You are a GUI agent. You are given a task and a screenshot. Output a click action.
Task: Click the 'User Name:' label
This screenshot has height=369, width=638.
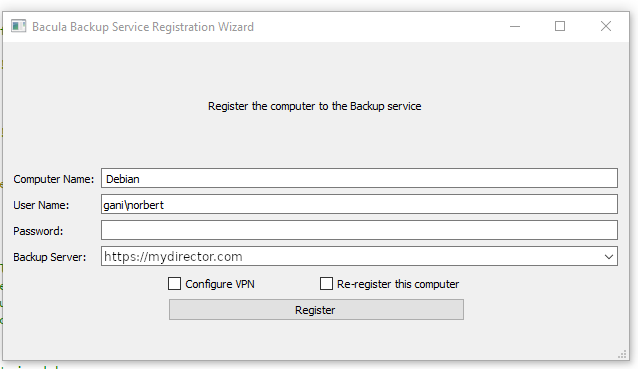(41, 205)
